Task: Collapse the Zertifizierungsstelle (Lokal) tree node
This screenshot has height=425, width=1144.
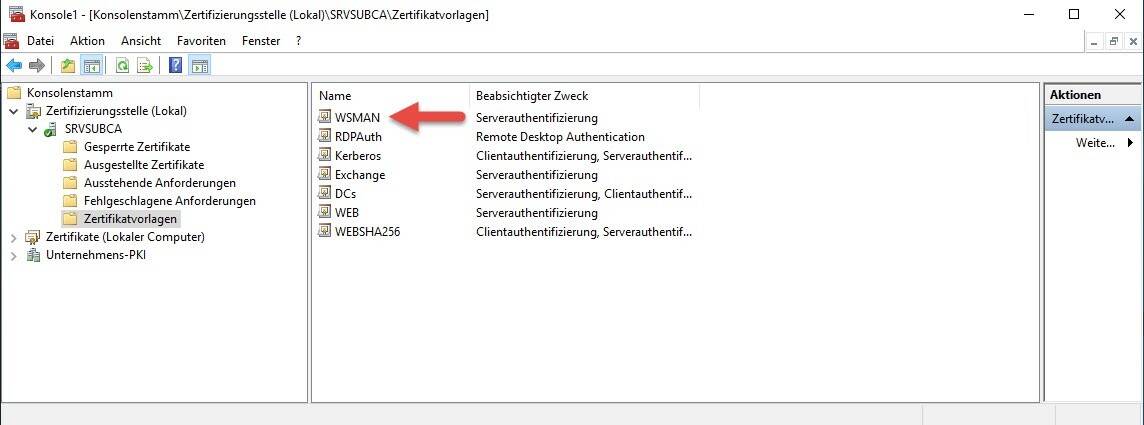Action: coord(14,111)
